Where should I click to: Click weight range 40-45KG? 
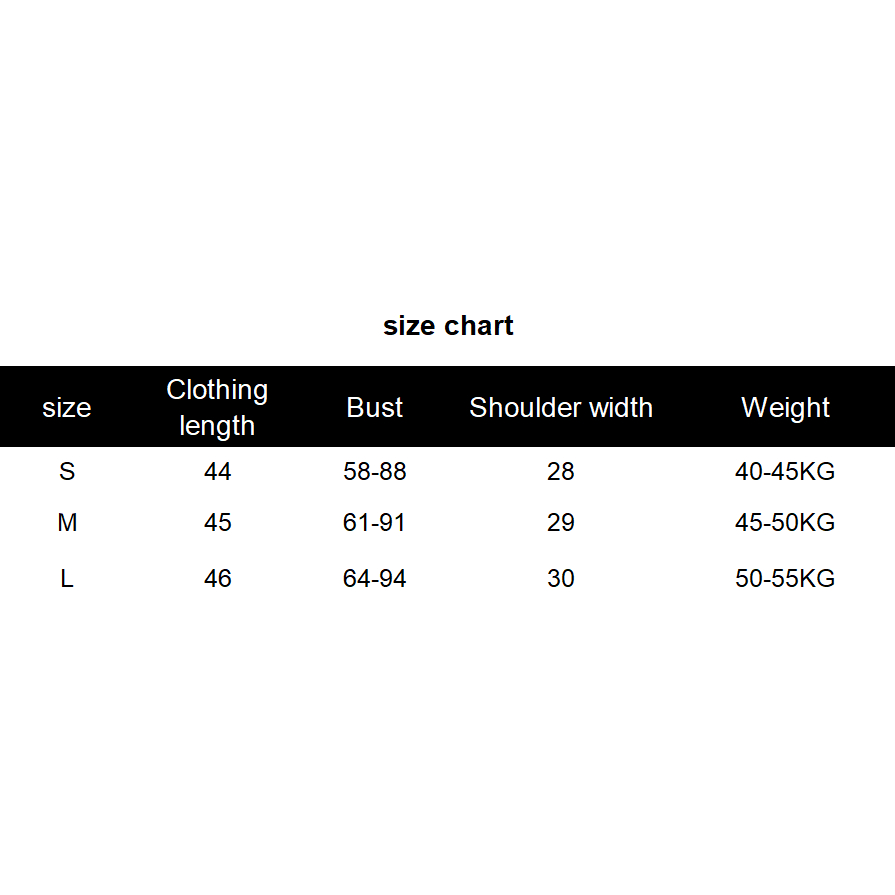point(785,472)
